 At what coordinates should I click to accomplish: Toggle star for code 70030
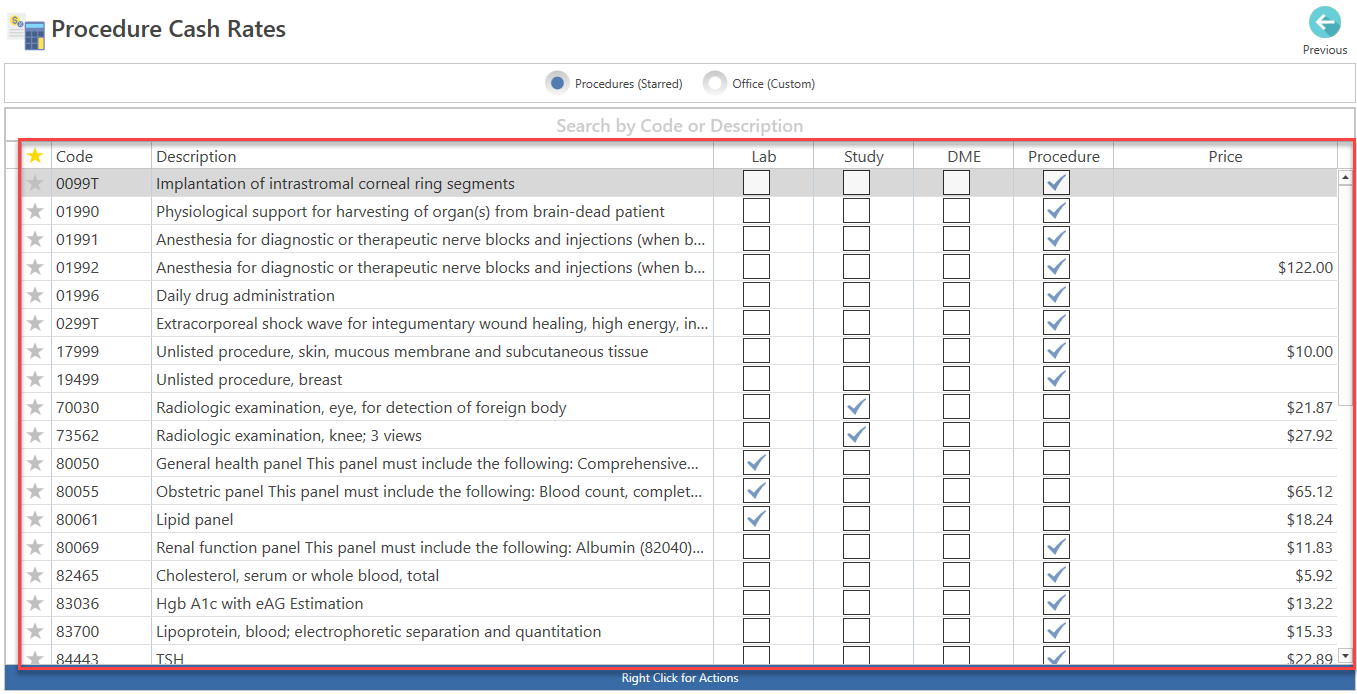[36, 408]
